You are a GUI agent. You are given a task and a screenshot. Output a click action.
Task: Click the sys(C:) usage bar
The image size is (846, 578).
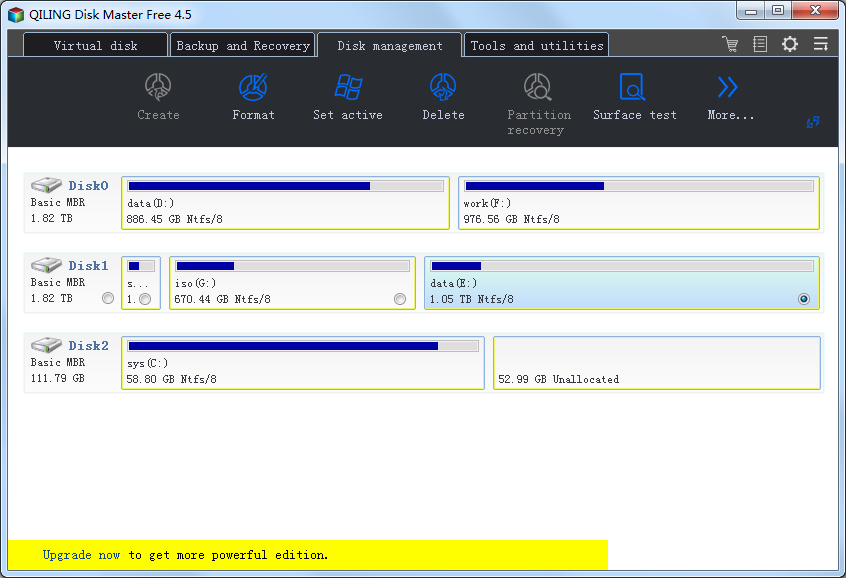303,346
